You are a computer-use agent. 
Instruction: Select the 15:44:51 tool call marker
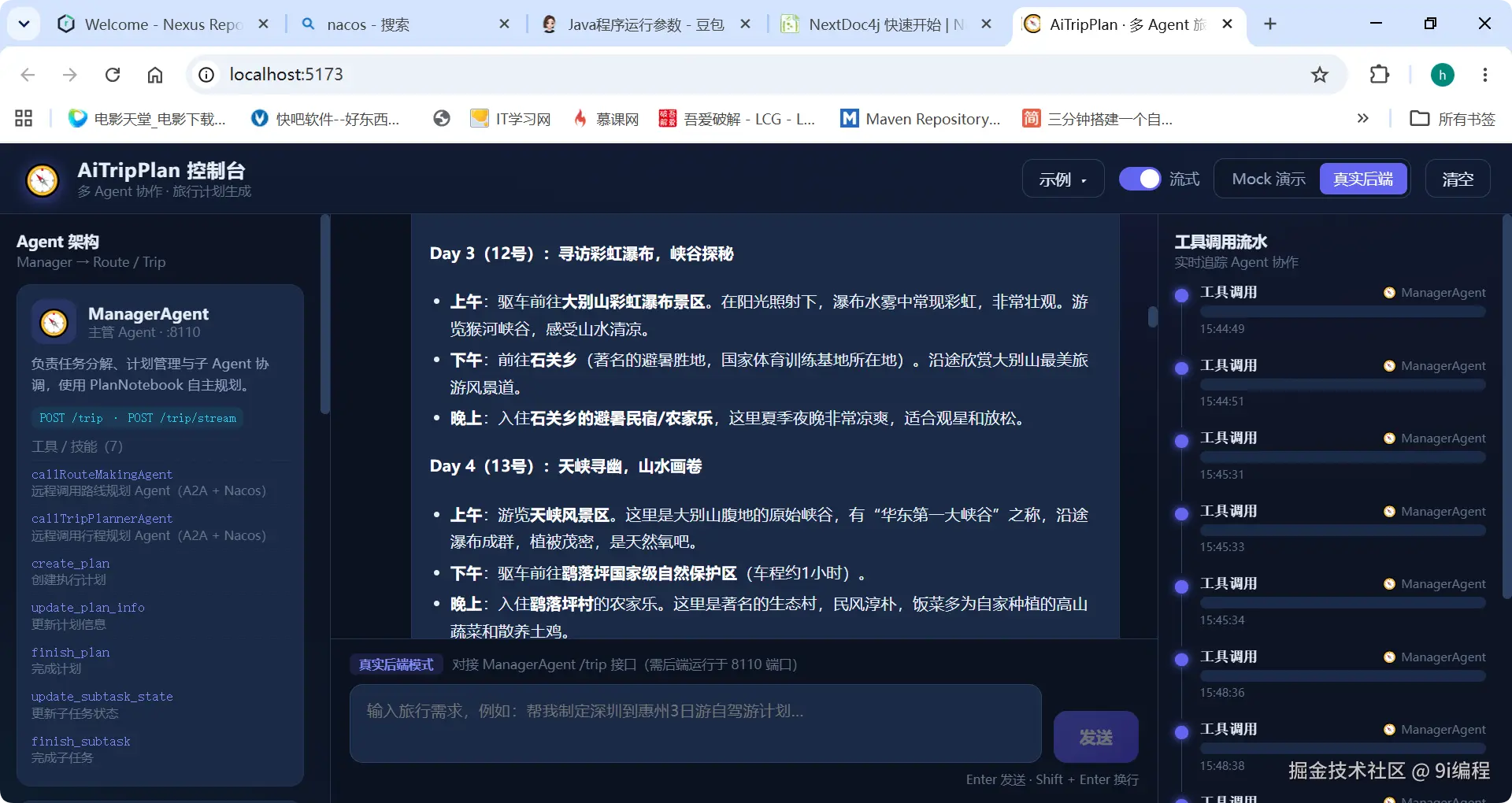coord(1181,368)
